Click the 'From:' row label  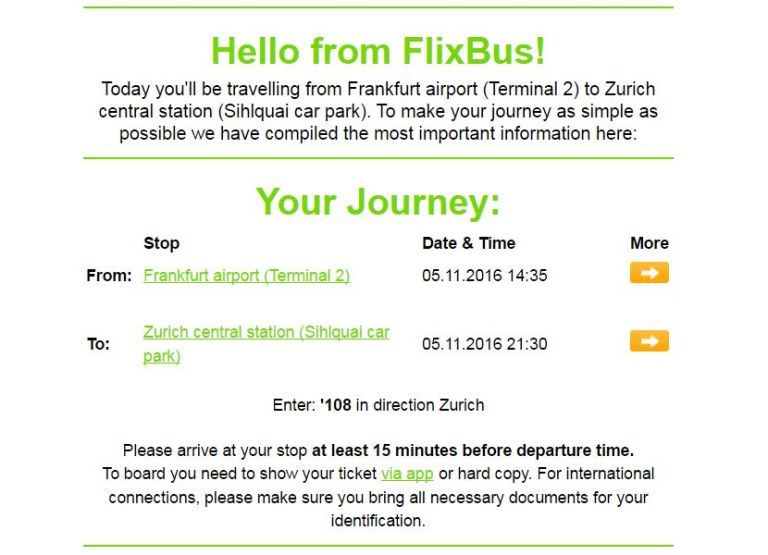pos(109,276)
